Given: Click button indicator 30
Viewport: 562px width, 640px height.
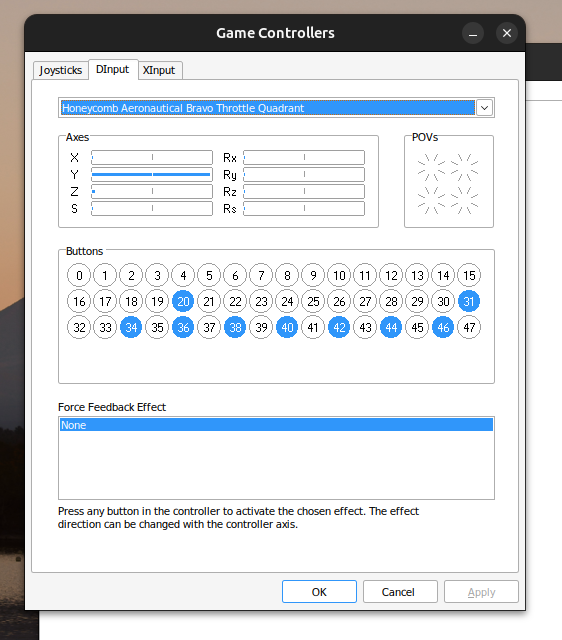Looking at the screenshot, I should (443, 302).
